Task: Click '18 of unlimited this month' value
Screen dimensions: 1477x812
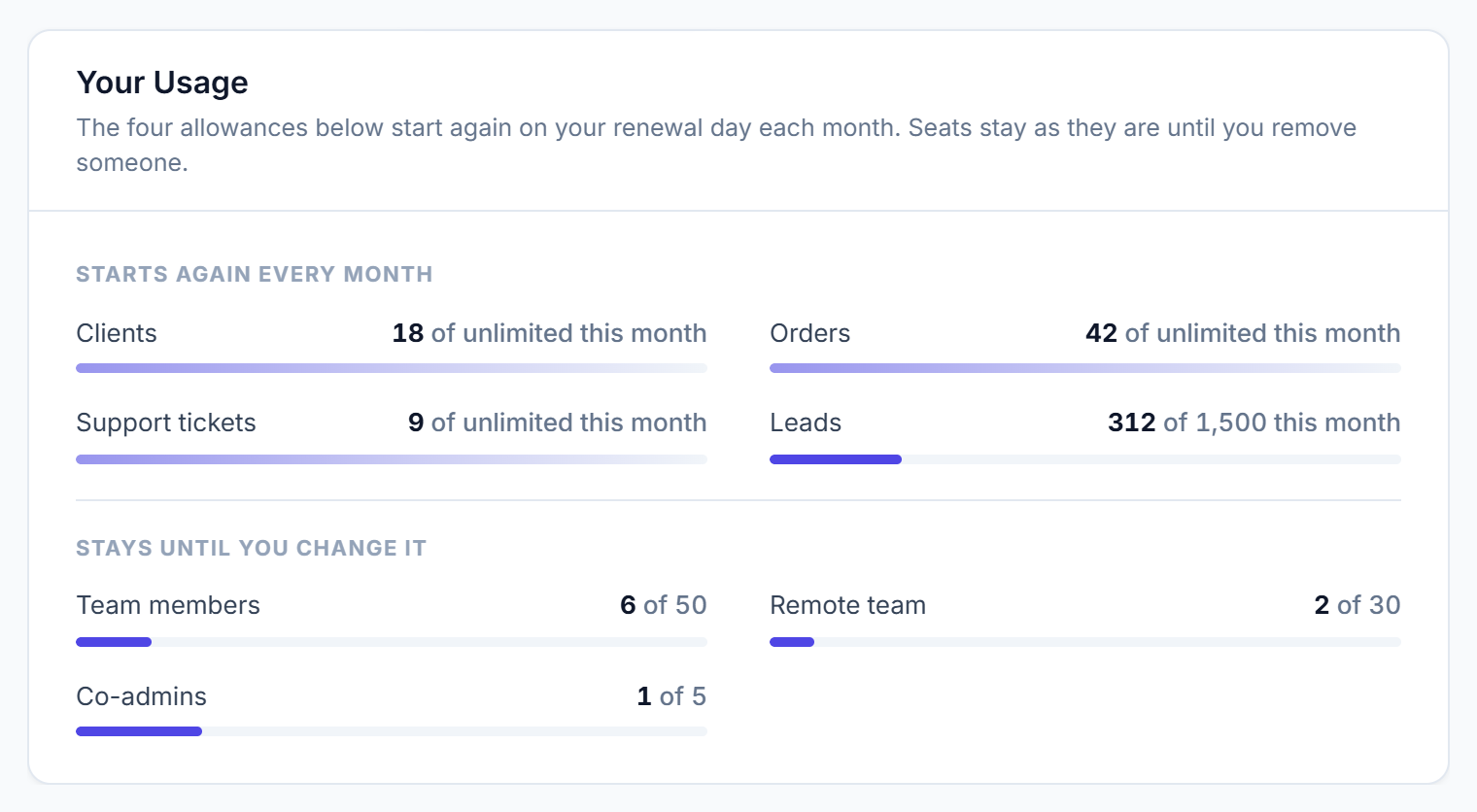Action: click(x=549, y=333)
